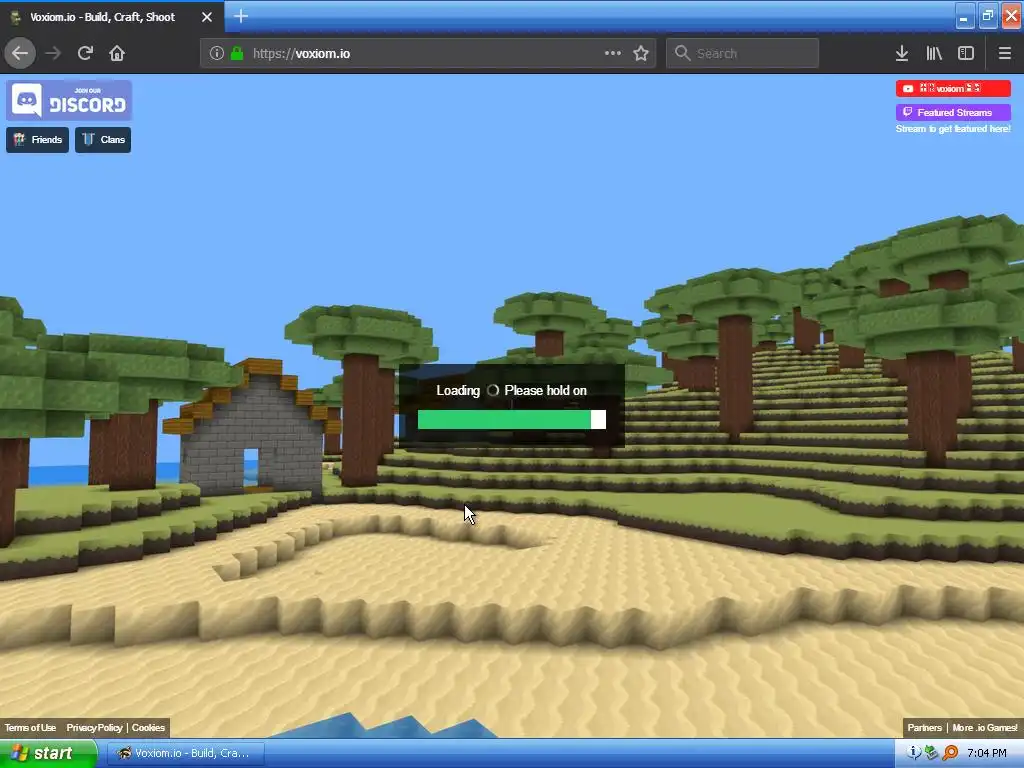Open More .io Games link

point(984,728)
